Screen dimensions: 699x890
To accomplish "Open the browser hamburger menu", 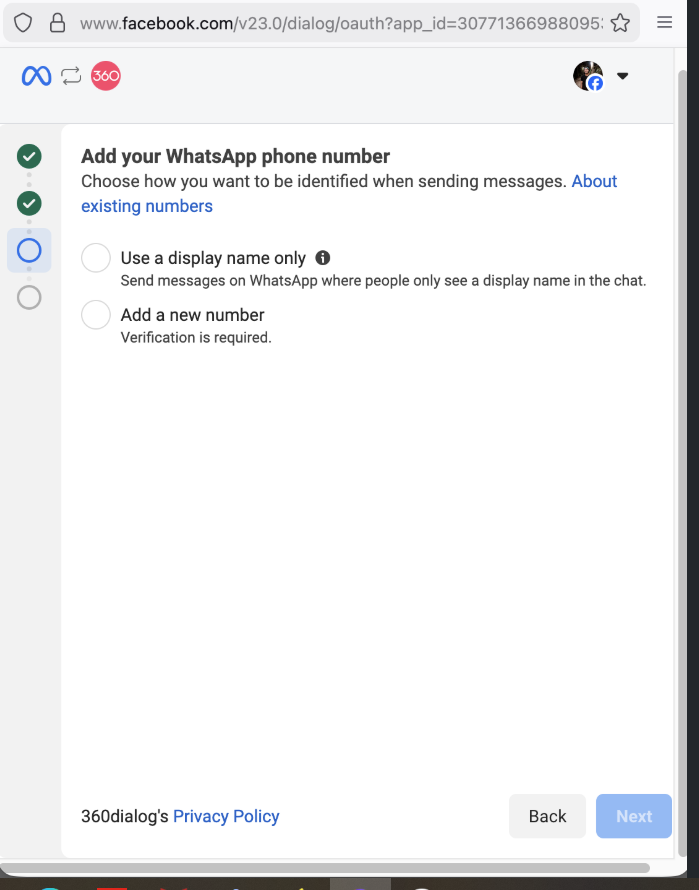I will (665, 22).
